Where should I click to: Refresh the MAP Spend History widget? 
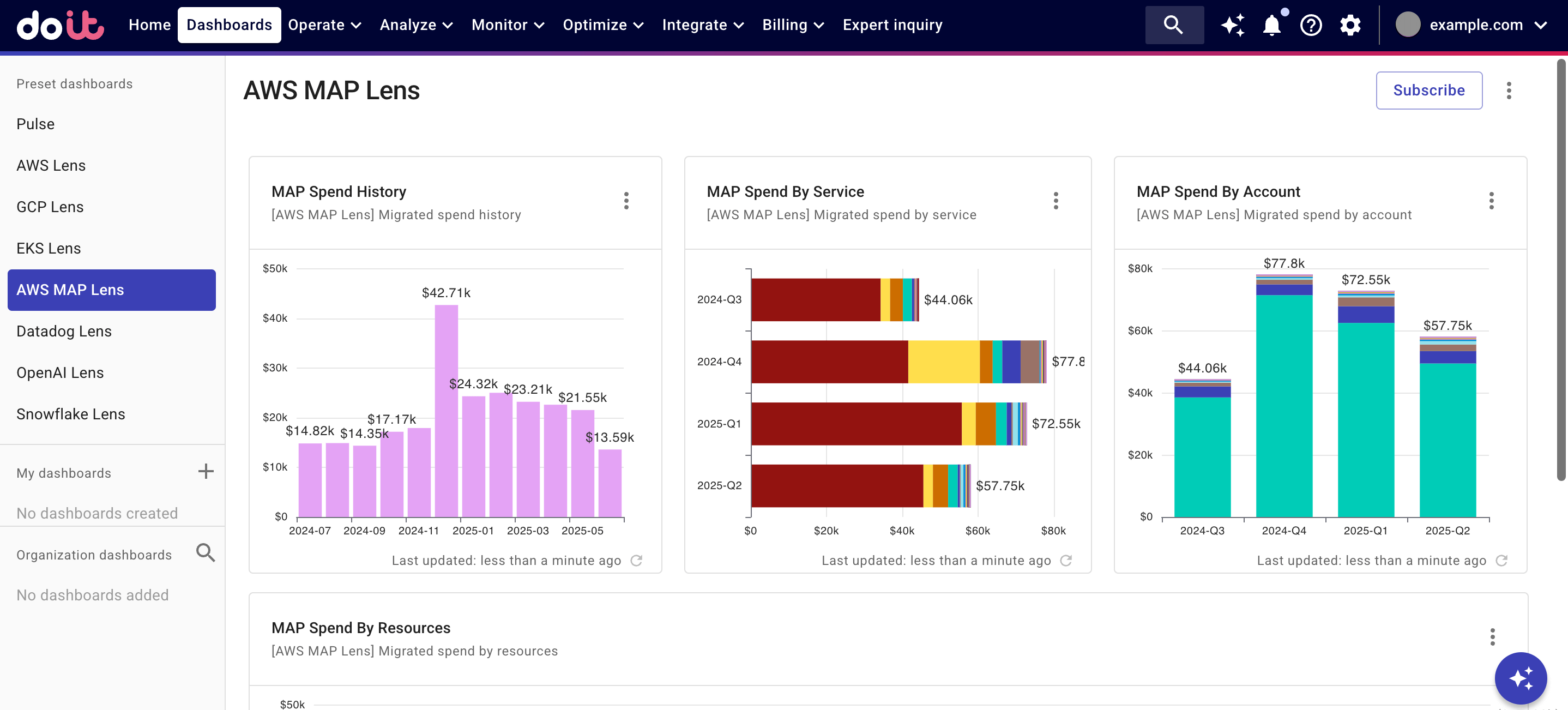(x=636, y=561)
